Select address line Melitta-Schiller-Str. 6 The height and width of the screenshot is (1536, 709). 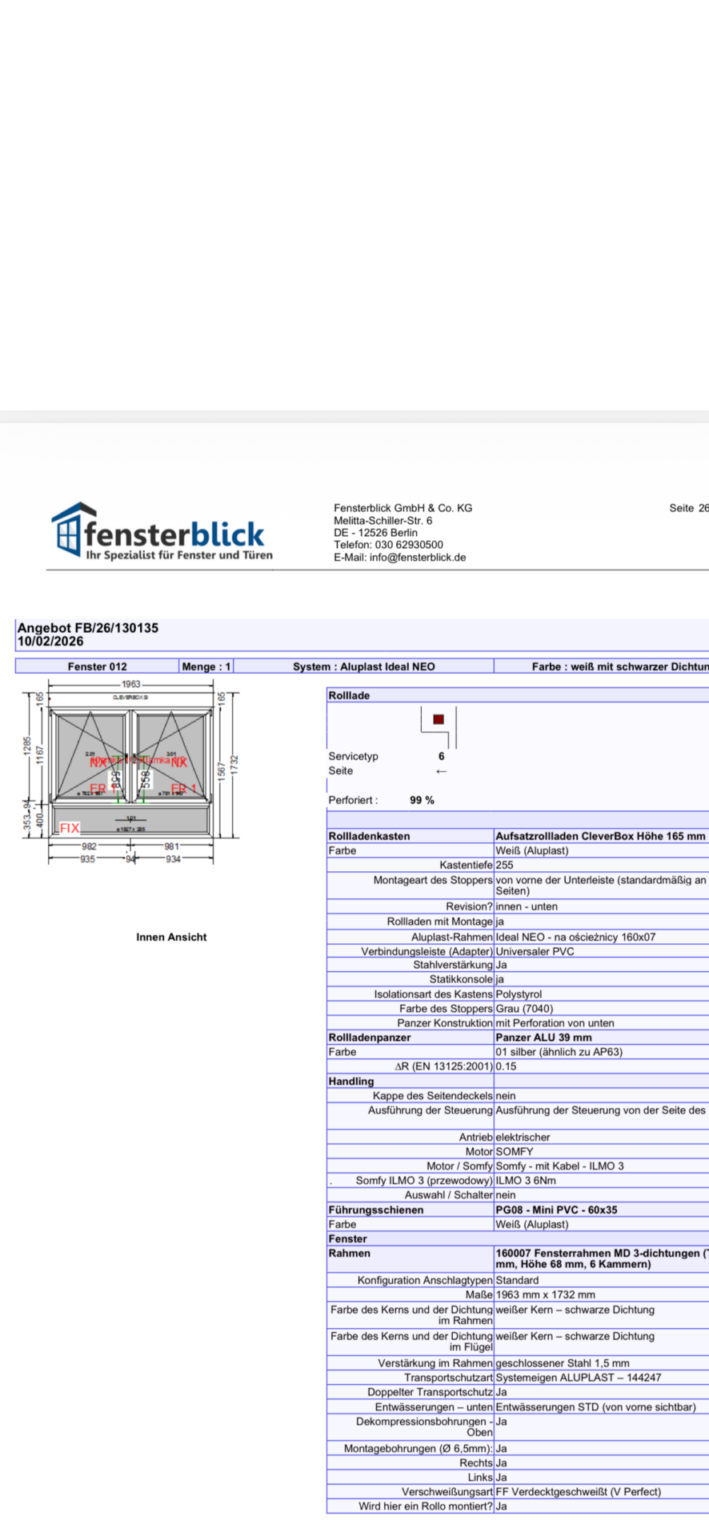383,521
